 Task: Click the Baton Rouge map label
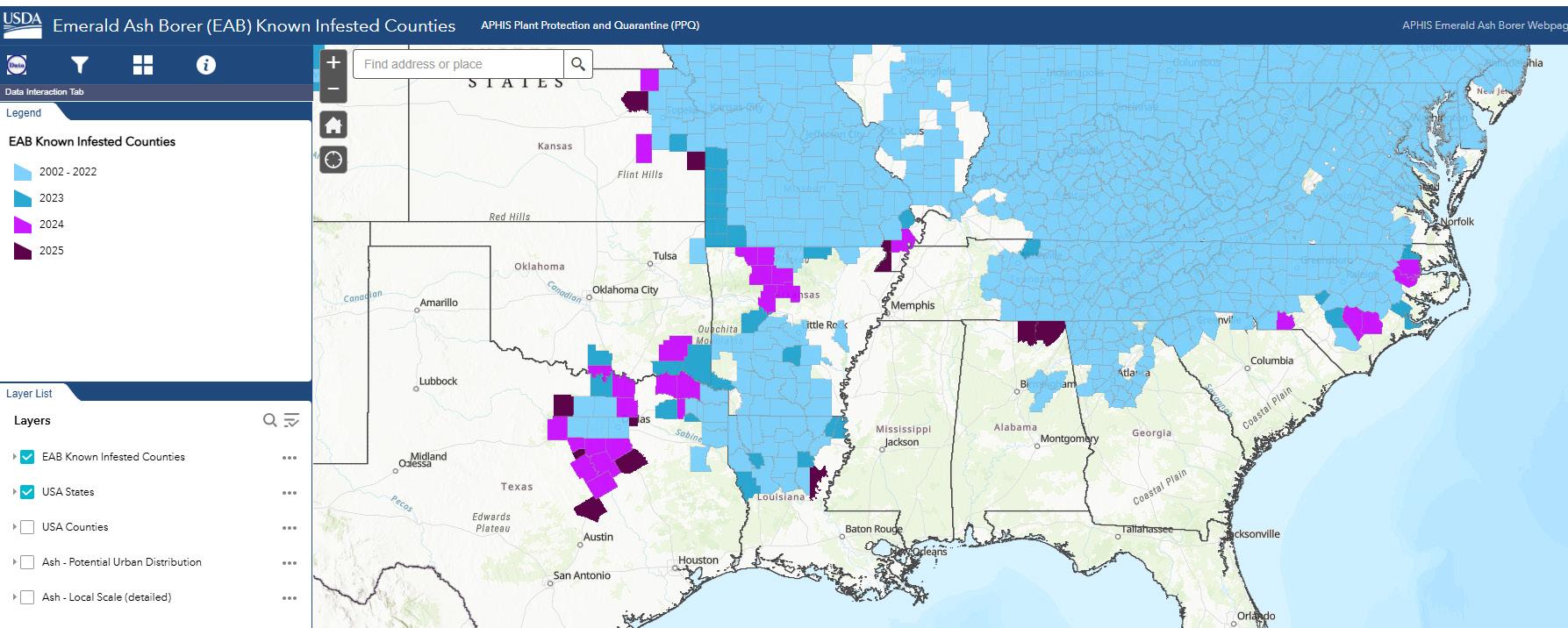click(873, 529)
